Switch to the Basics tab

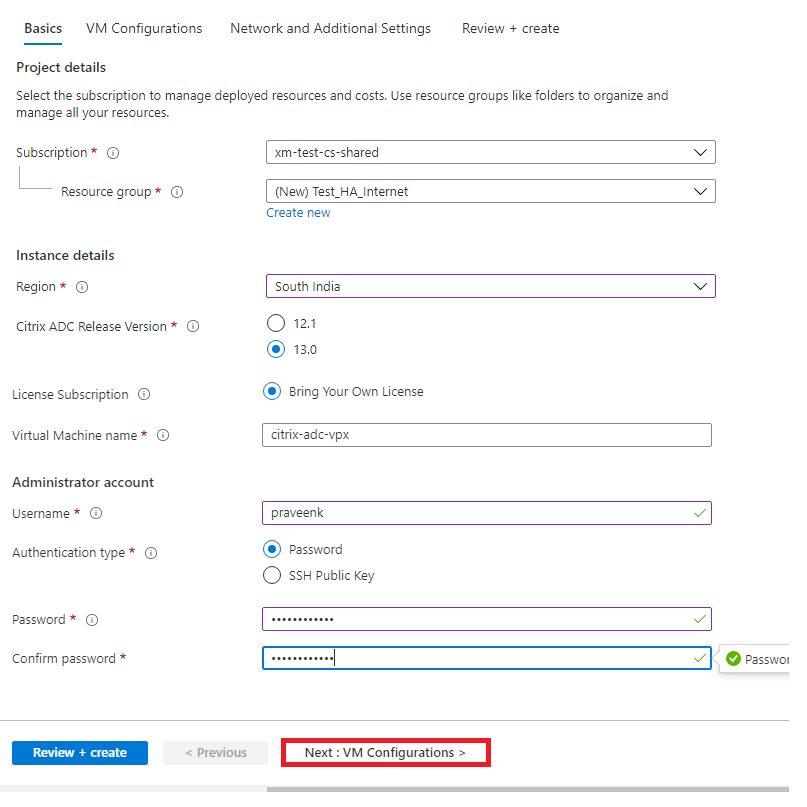click(43, 29)
